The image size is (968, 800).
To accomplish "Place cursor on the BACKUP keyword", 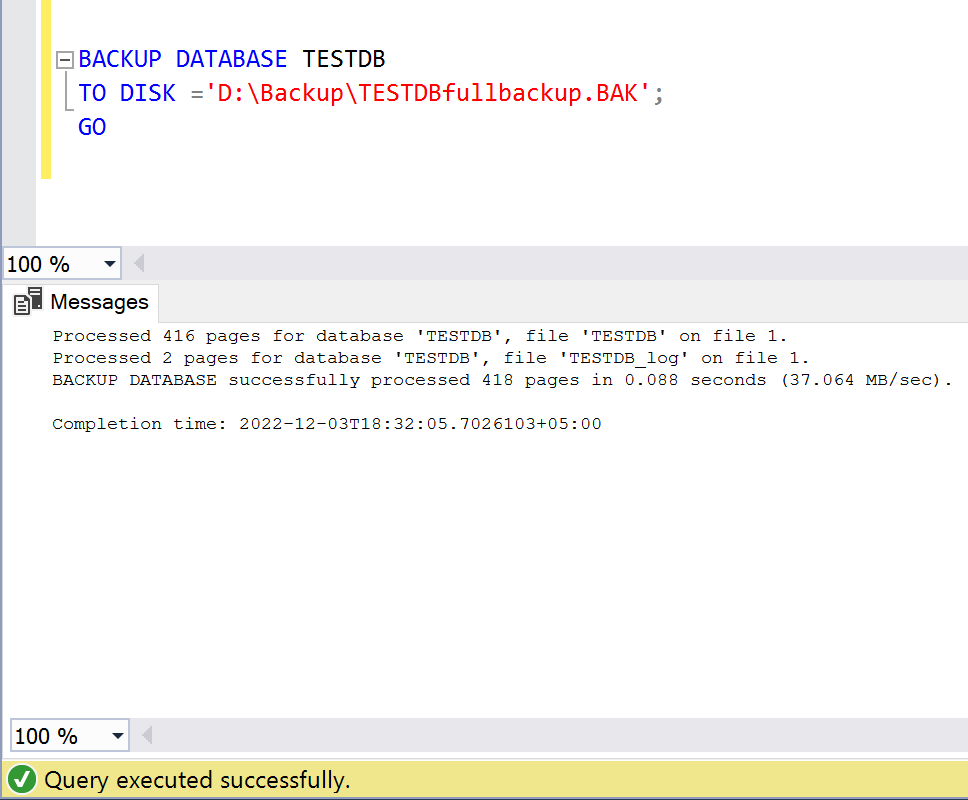I will pyautogui.click(x=119, y=60).
